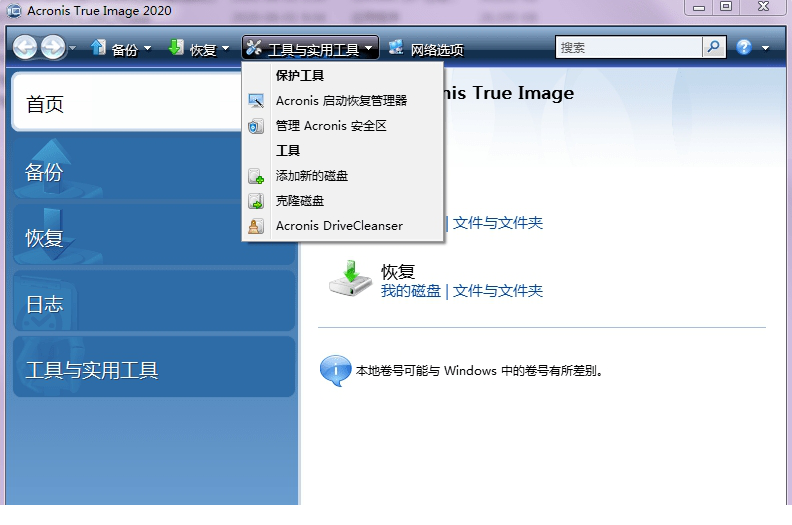This screenshot has width=792, height=525.
Task: Click 文件与文件夹 link under 恢复
Action: click(x=498, y=291)
